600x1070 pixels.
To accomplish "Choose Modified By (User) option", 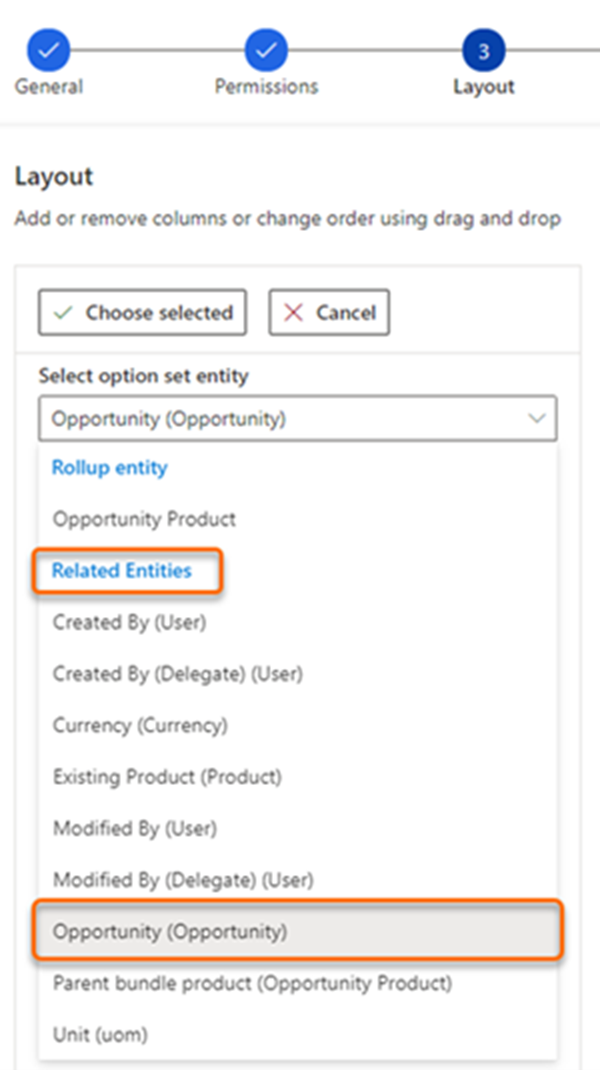I will point(135,828).
